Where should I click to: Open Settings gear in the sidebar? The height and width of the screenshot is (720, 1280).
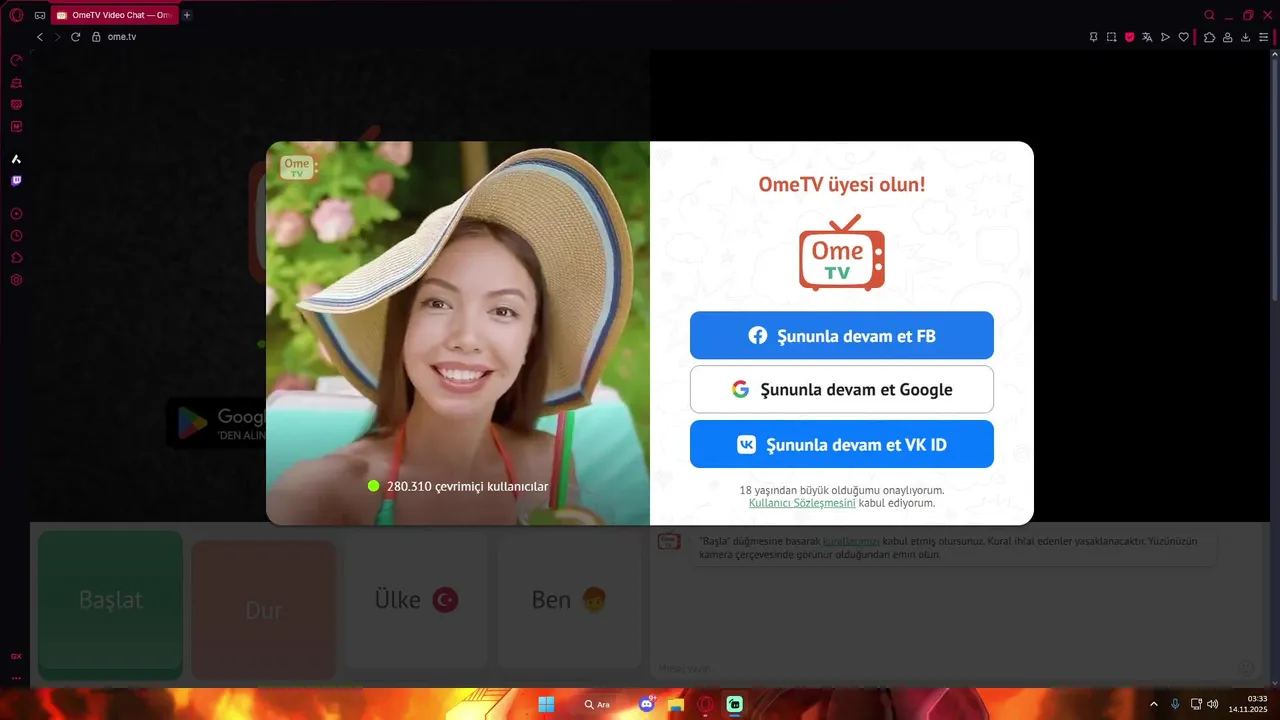click(16, 280)
